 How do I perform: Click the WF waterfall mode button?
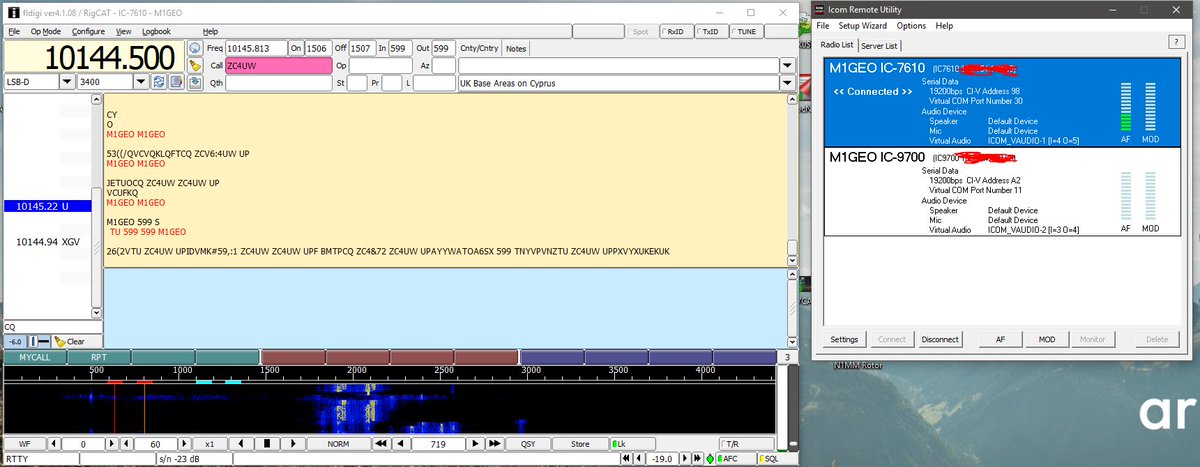(24, 443)
